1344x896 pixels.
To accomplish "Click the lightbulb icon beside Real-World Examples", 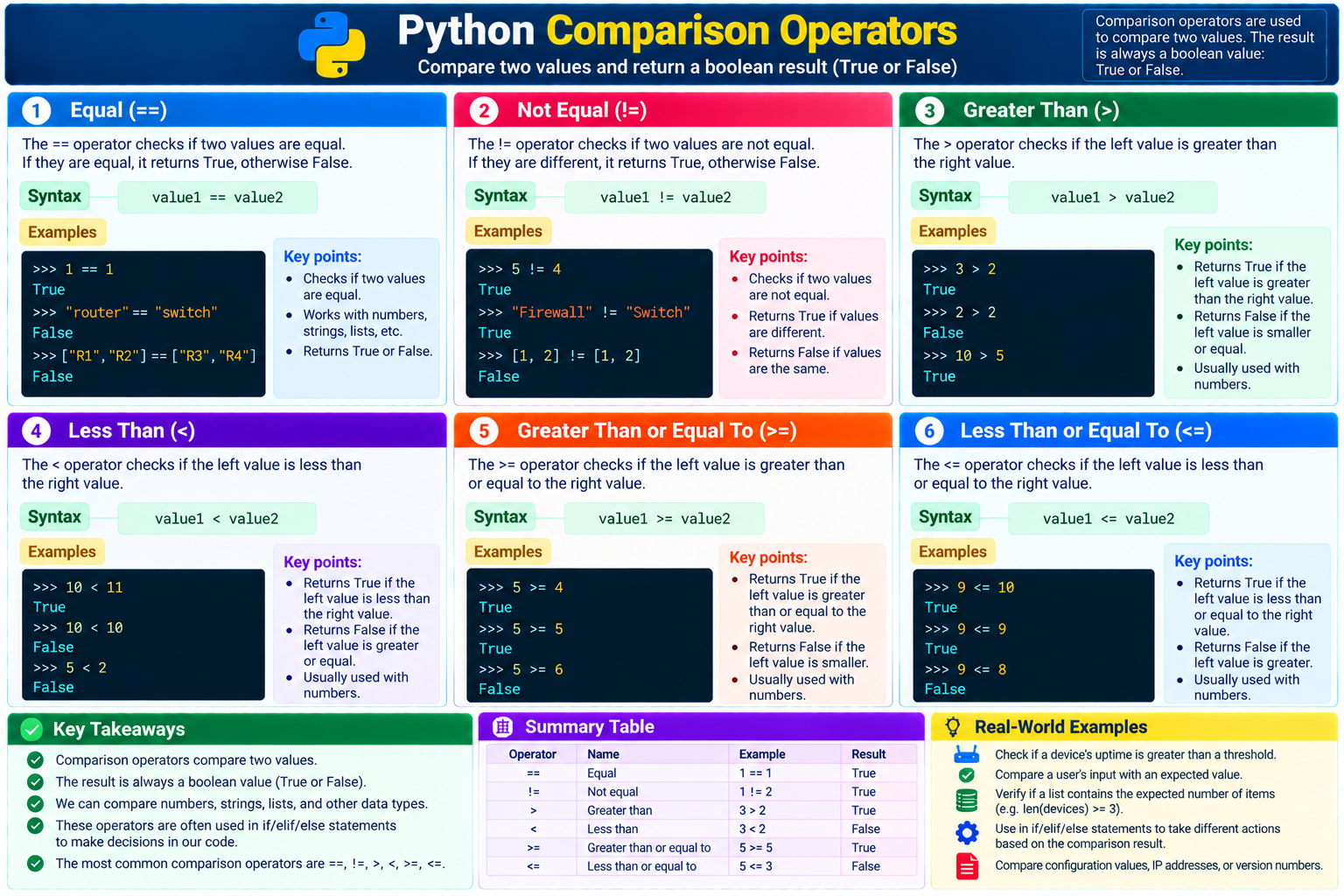I will point(953,727).
